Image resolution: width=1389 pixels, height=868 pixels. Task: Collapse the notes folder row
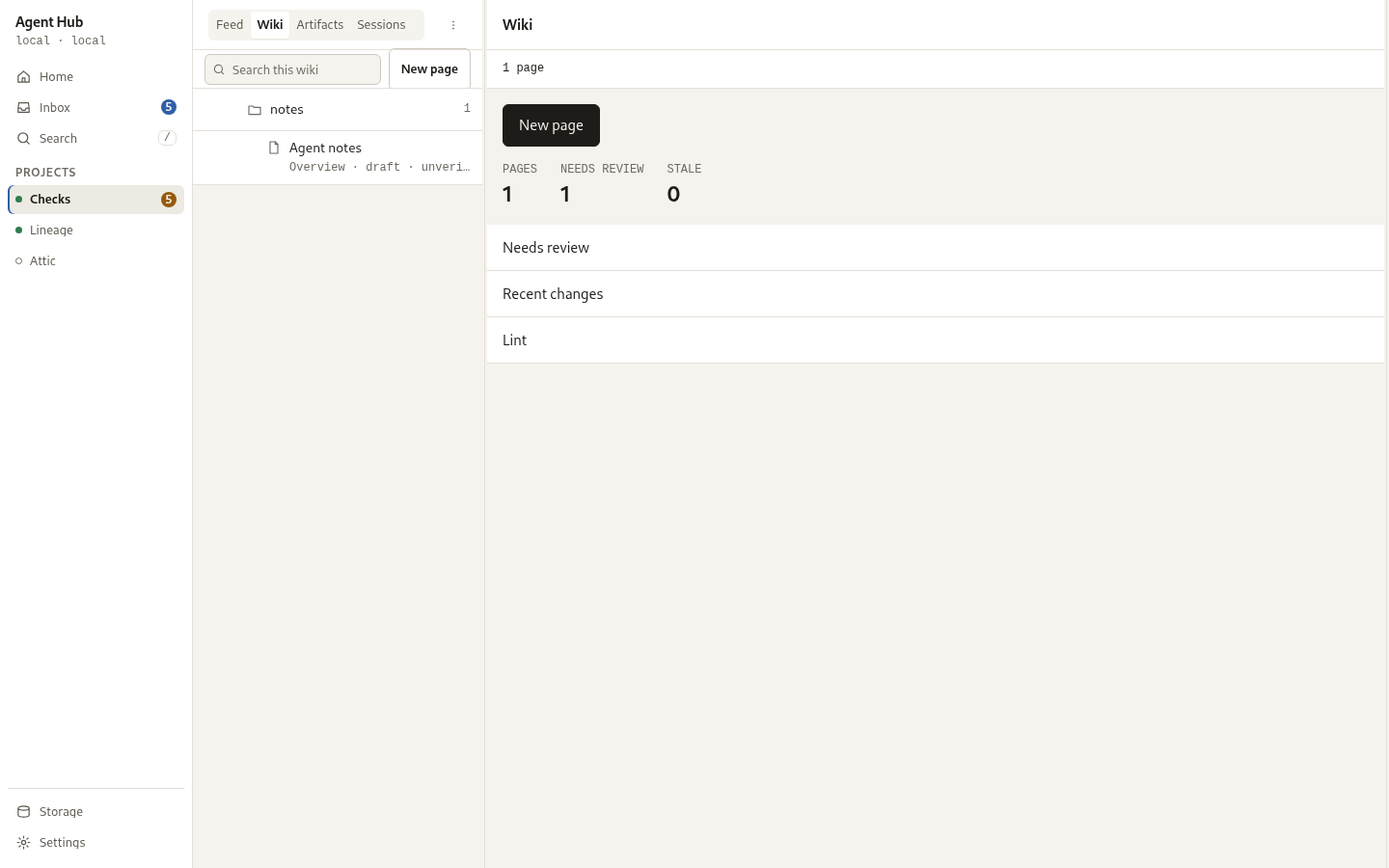(x=338, y=110)
